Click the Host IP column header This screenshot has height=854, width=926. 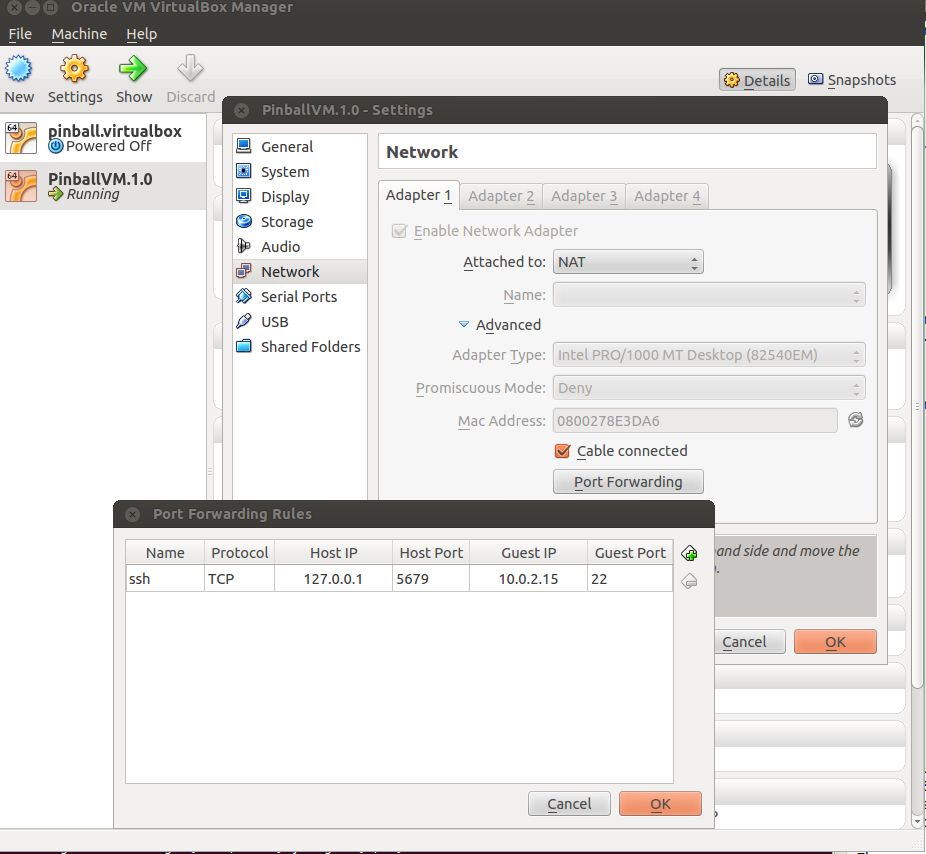coord(334,553)
